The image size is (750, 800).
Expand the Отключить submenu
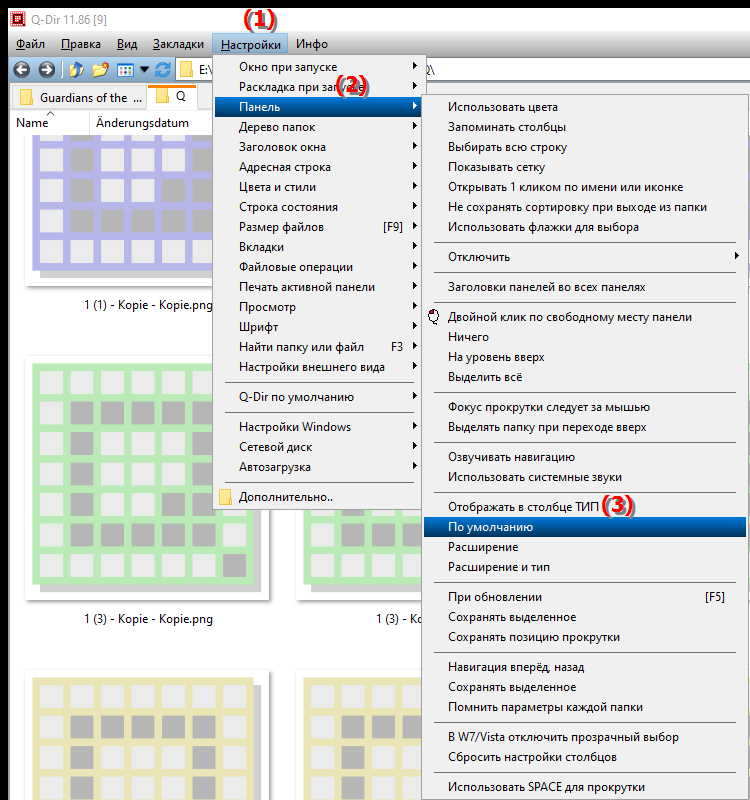pos(585,257)
